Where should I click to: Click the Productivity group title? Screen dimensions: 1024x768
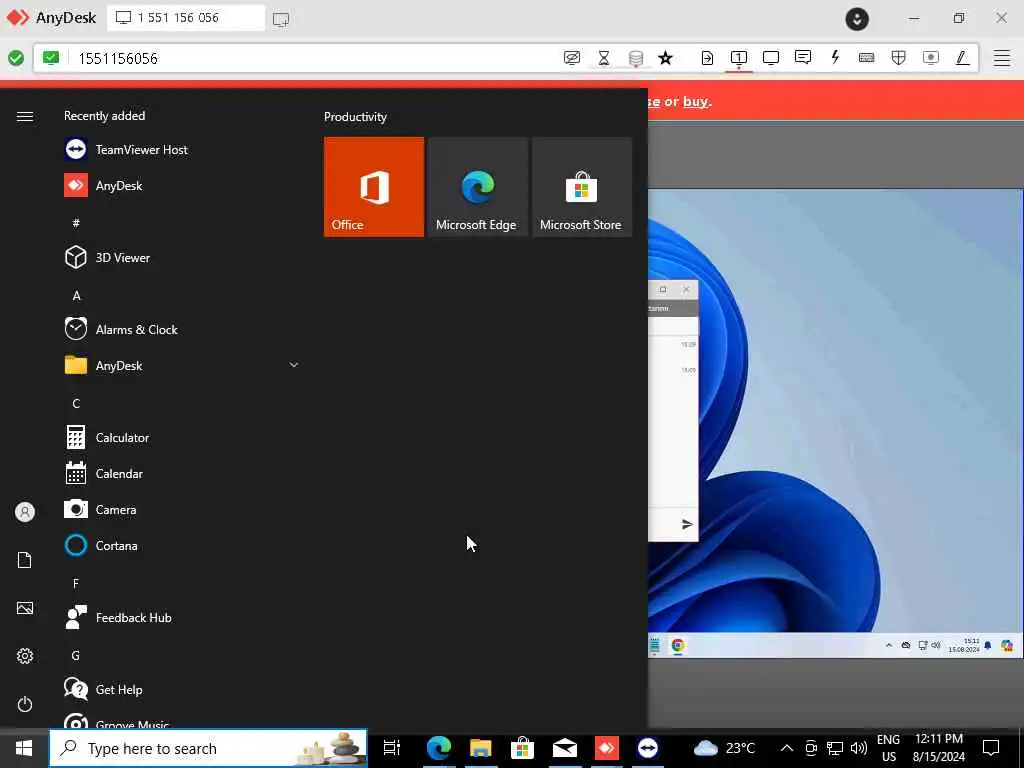(x=355, y=117)
